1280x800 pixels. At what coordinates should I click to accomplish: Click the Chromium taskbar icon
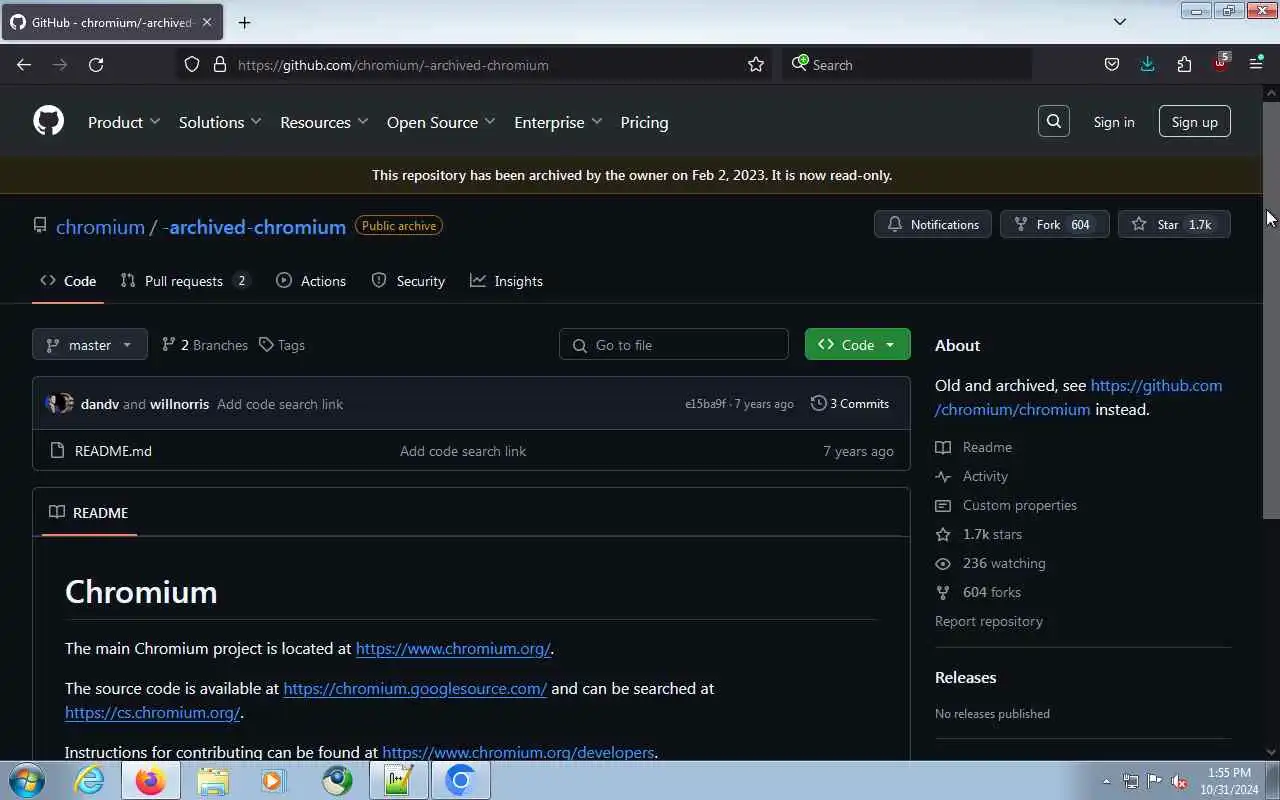(460, 780)
